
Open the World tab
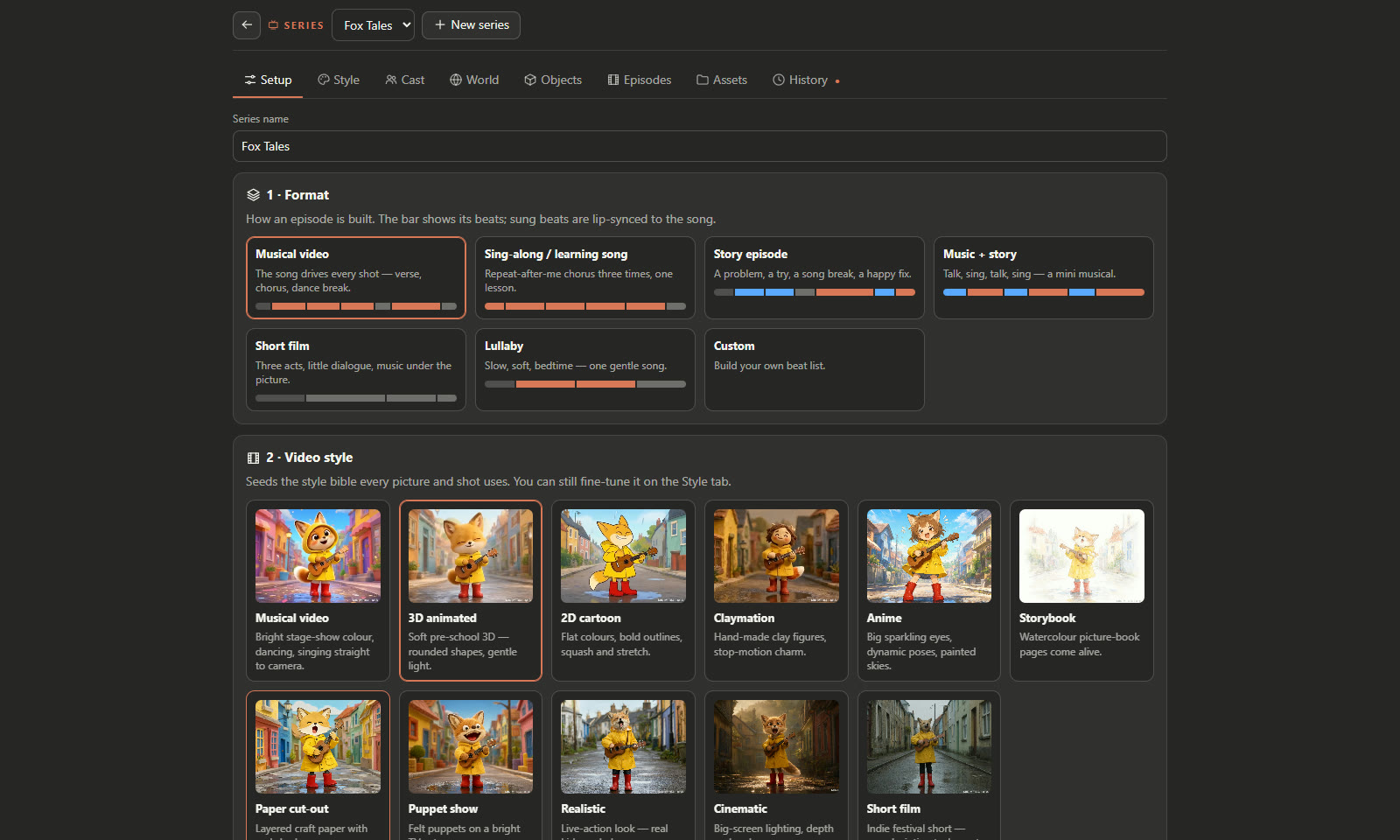tap(474, 80)
